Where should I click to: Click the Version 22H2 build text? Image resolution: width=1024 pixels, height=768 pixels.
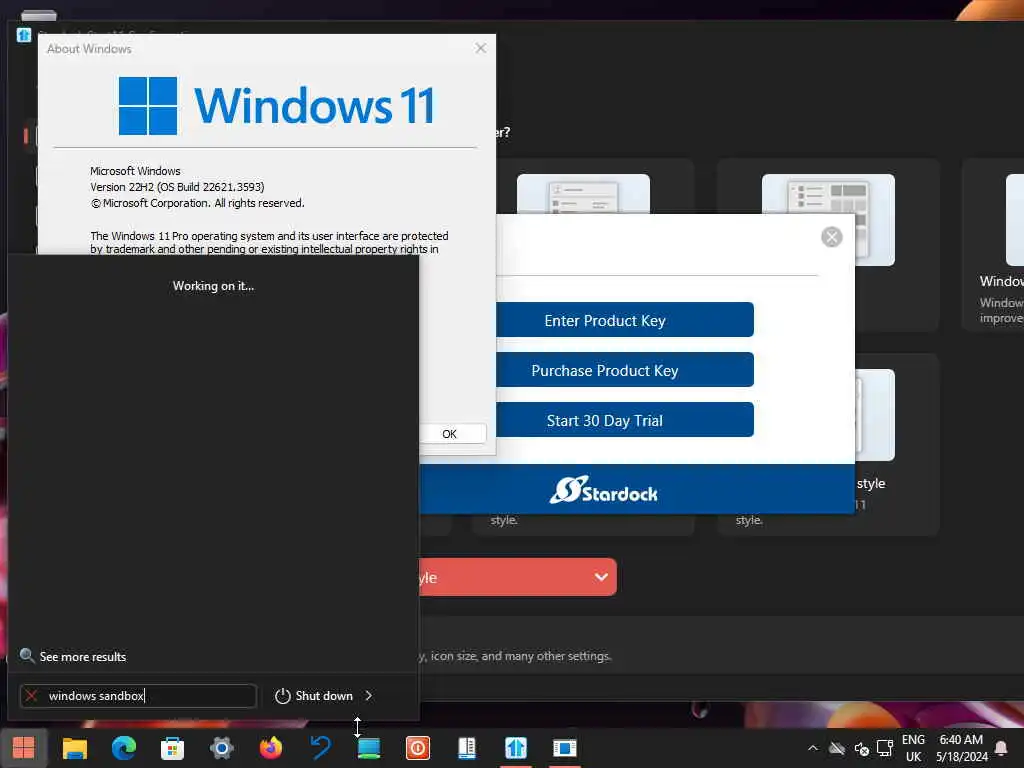pyautogui.click(x=177, y=187)
